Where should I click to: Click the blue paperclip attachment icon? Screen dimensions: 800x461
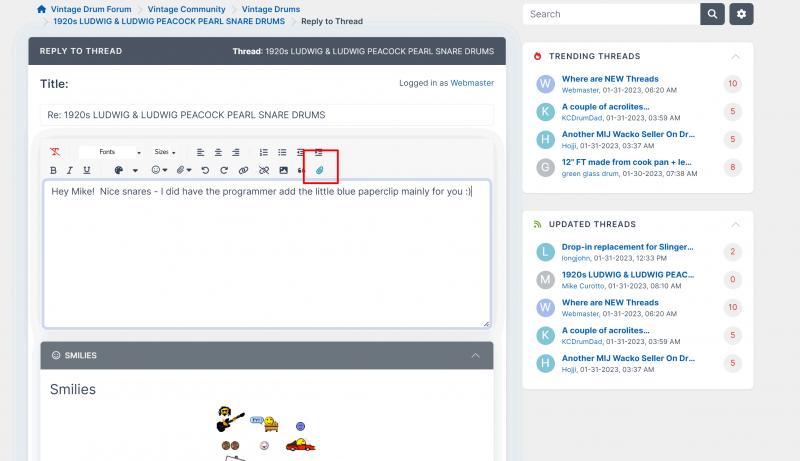click(x=320, y=170)
